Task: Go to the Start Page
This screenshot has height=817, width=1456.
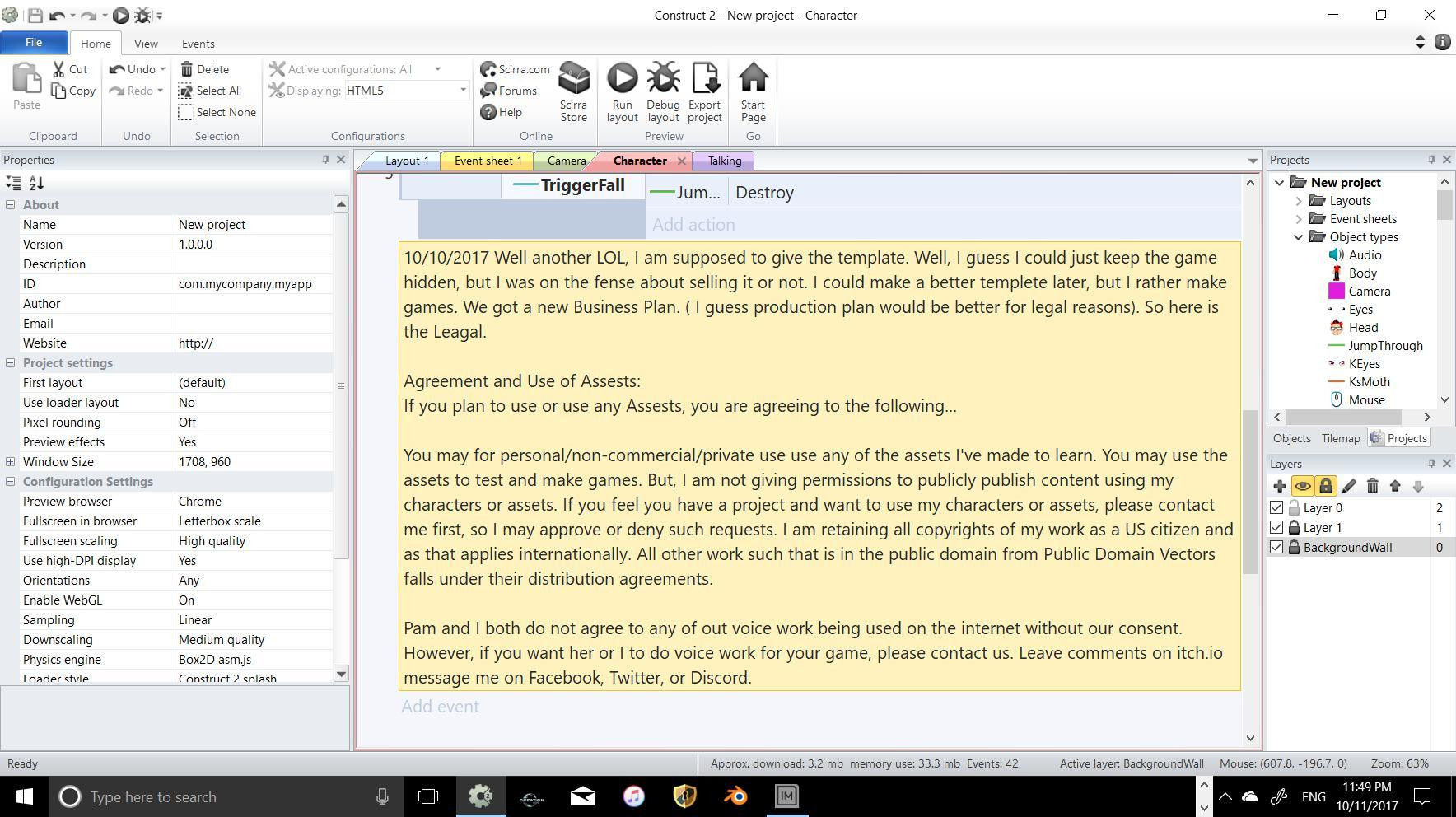Action: pyautogui.click(x=753, y=92)
